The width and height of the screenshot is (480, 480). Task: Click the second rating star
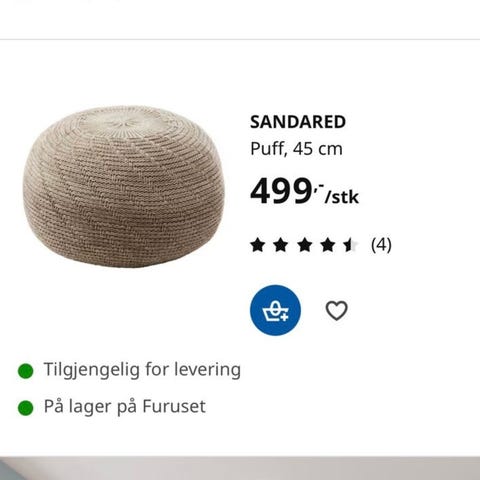[281, 245]
